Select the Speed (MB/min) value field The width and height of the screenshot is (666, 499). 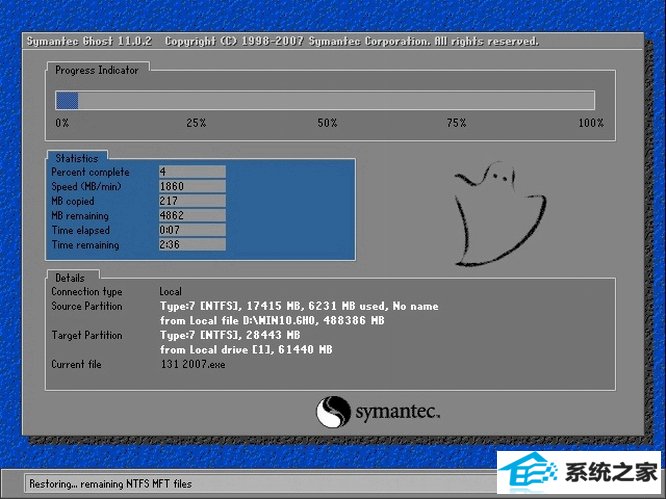click(x=192, y=187)
